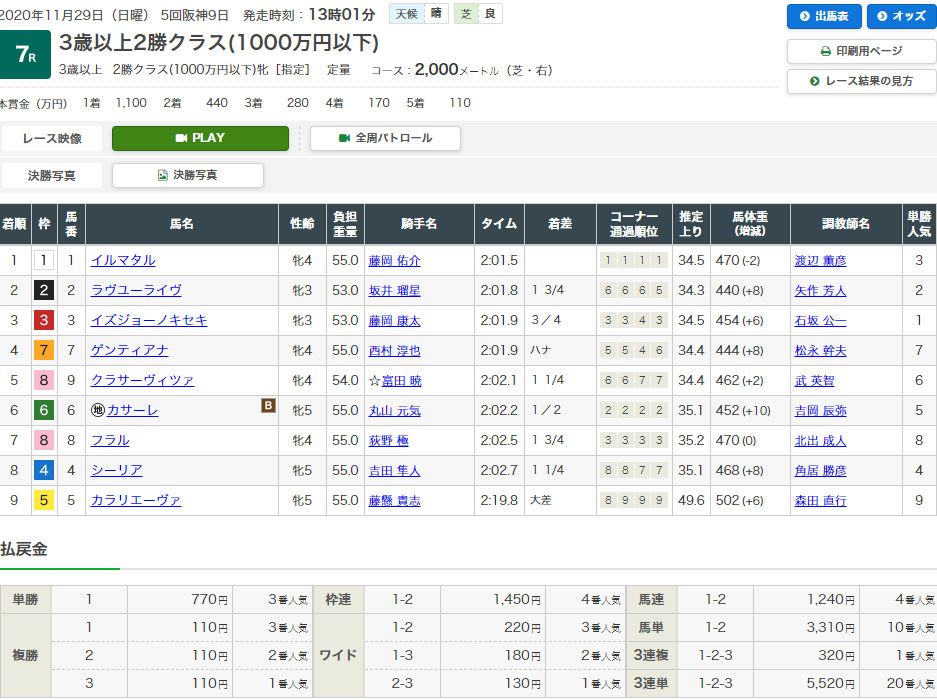Open the 印刷用ページ printable page
The height and width of the screenshot is (700, 937).
pos(861,51)
